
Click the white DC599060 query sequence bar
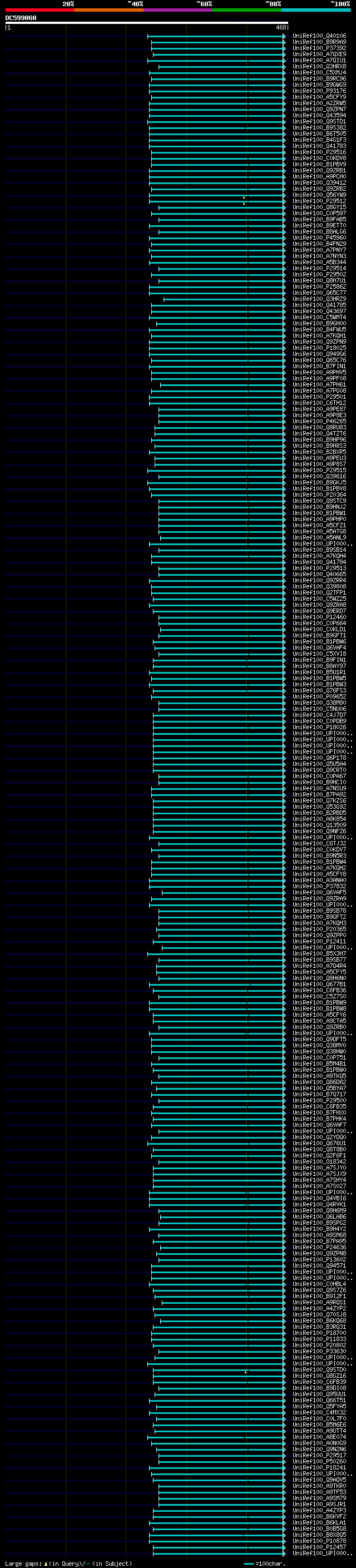coord(147,23)
